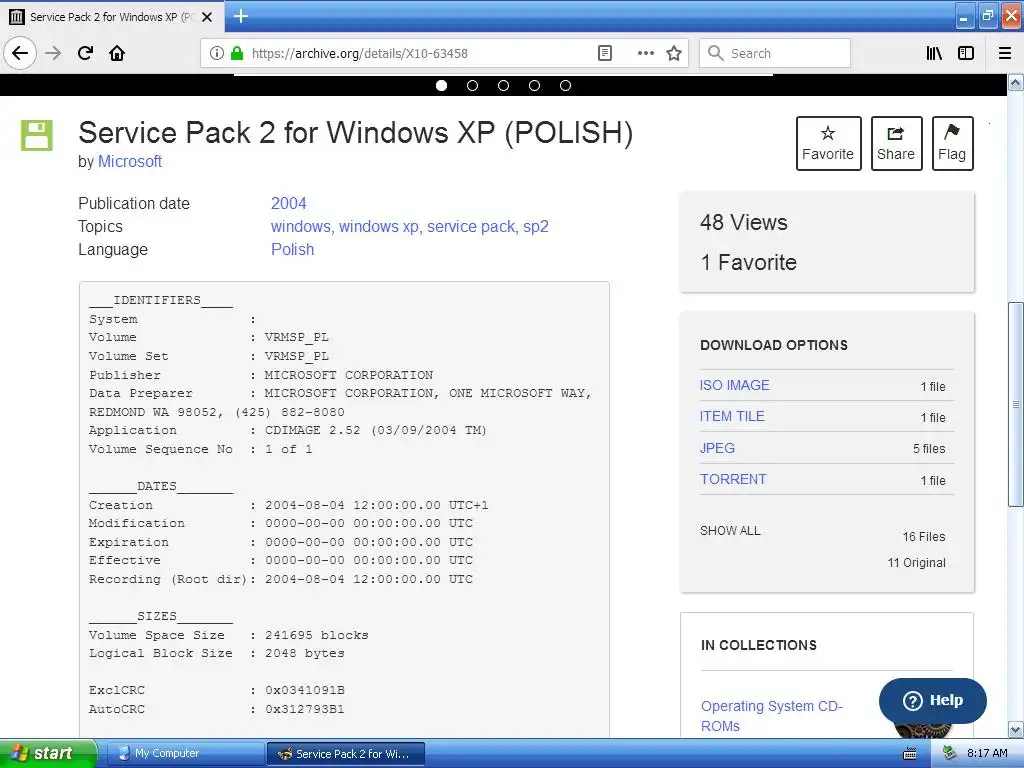This screenshot has height=768, width=1024.
Task: Download the ISO IMAGE file
Action: [735, 385]
